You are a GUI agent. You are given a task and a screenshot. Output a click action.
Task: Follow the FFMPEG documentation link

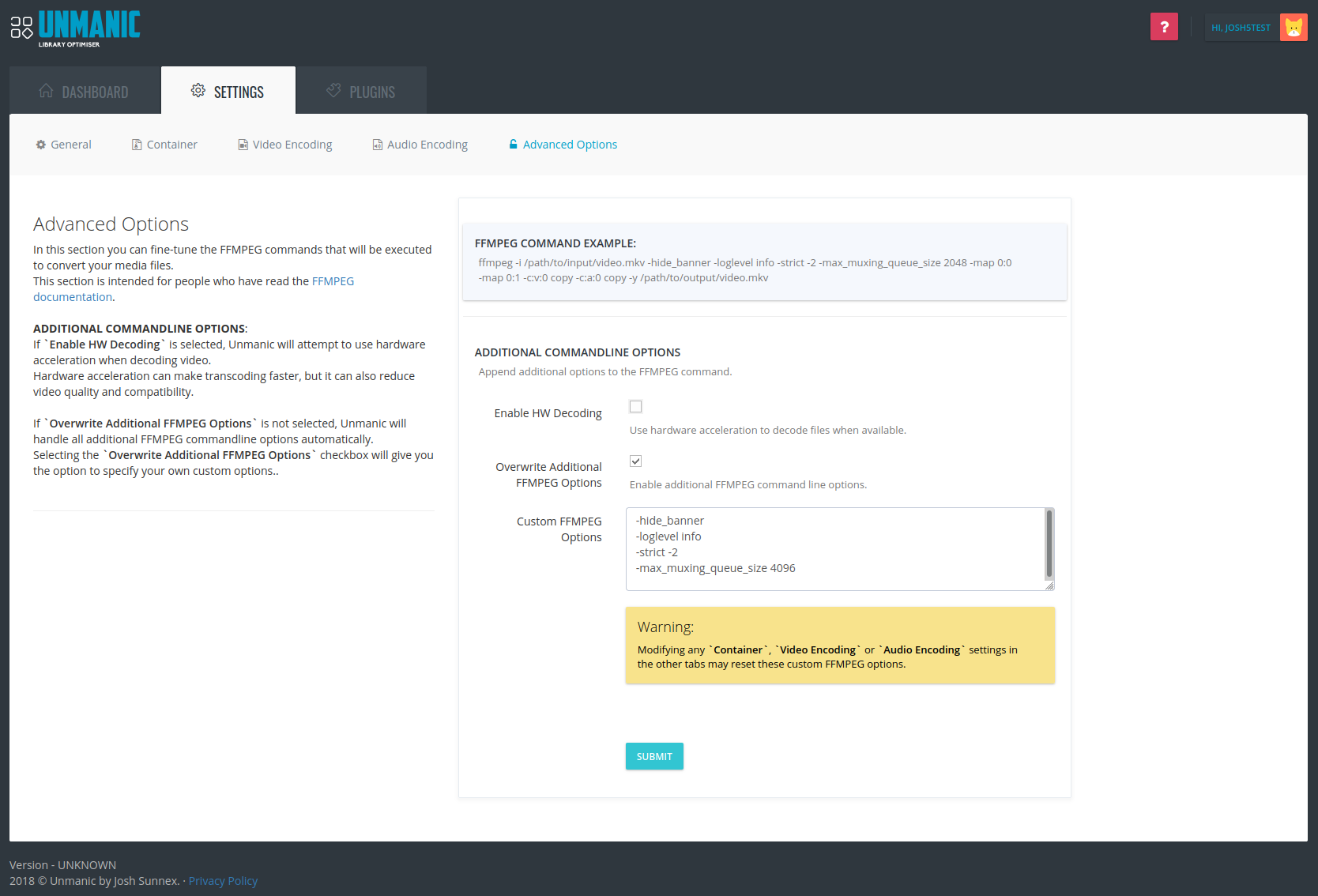(194, 289)
